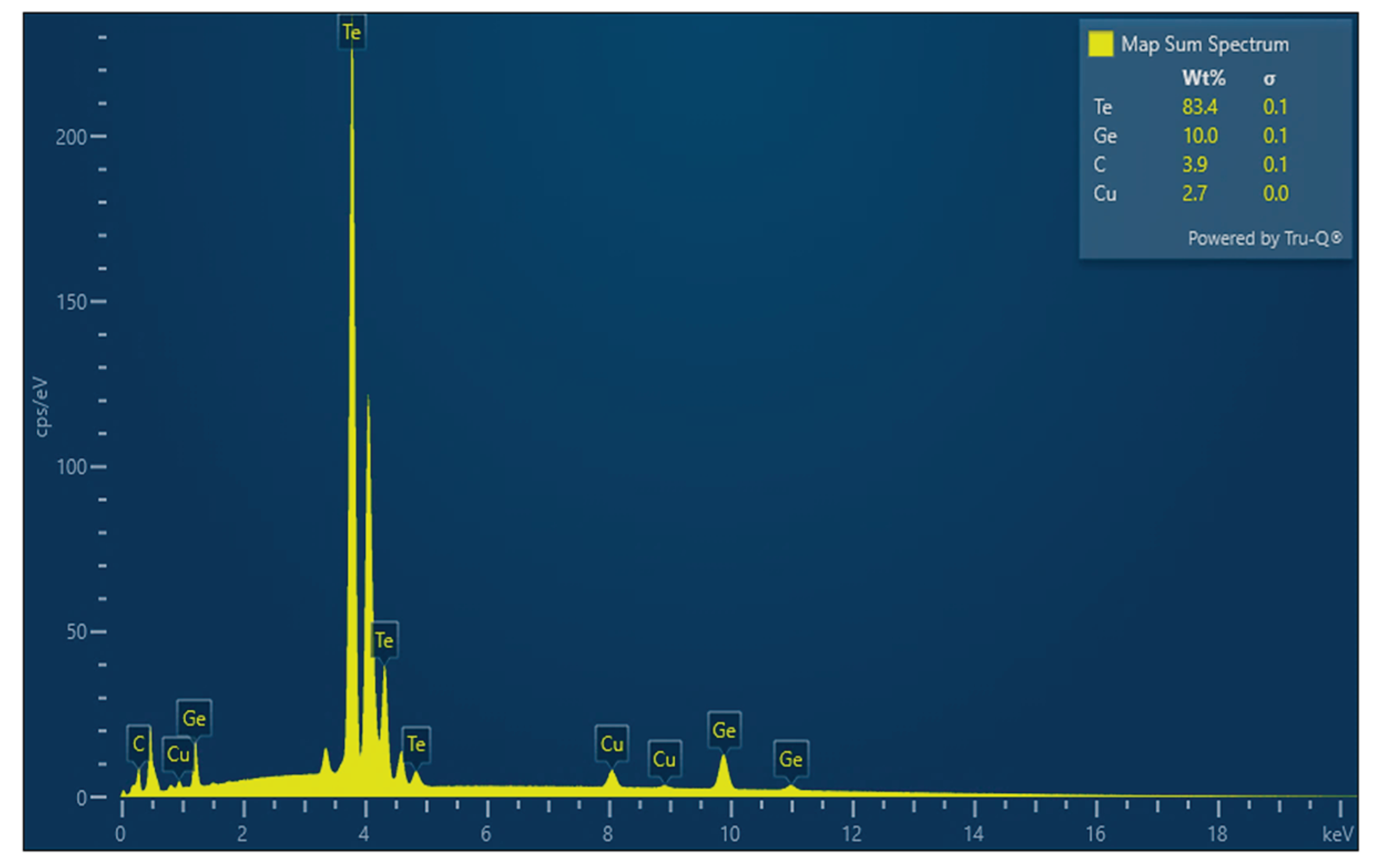Click the Ge label near 10 keV
1376x868 pixels.
(x=724, y=730)
